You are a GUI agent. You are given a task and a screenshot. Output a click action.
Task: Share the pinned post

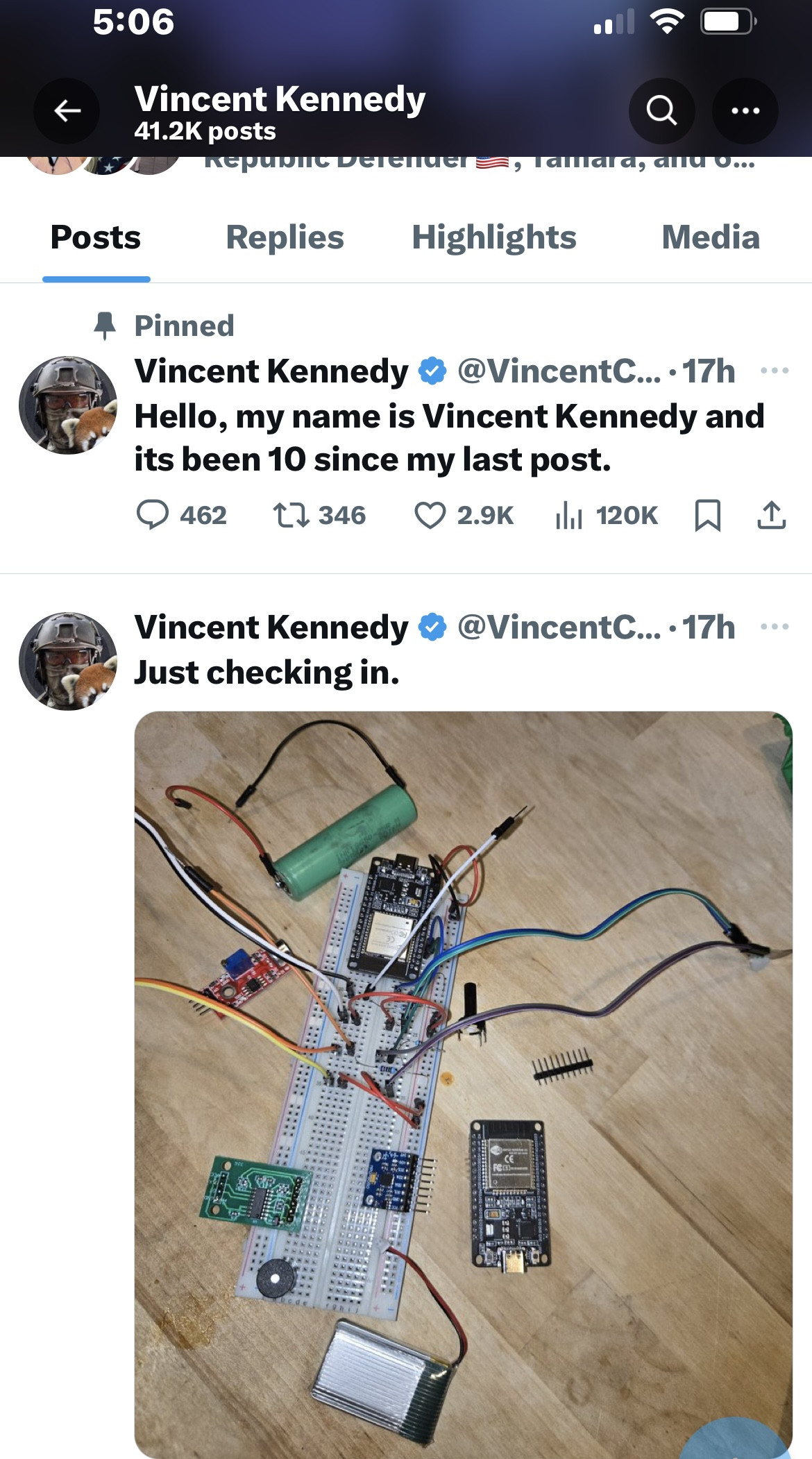[x=771, y=515]
